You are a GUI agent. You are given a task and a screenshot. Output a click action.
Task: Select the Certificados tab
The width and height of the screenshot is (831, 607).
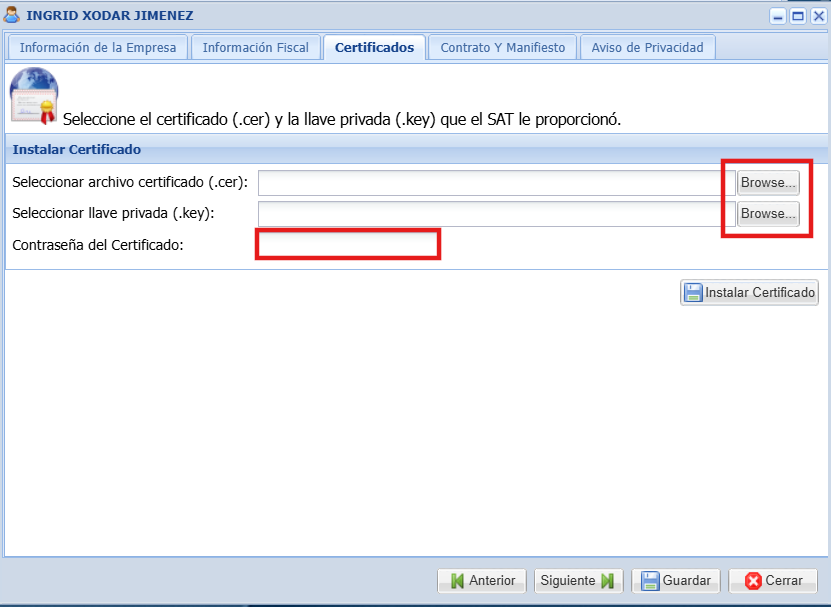(x=374, y=48)
